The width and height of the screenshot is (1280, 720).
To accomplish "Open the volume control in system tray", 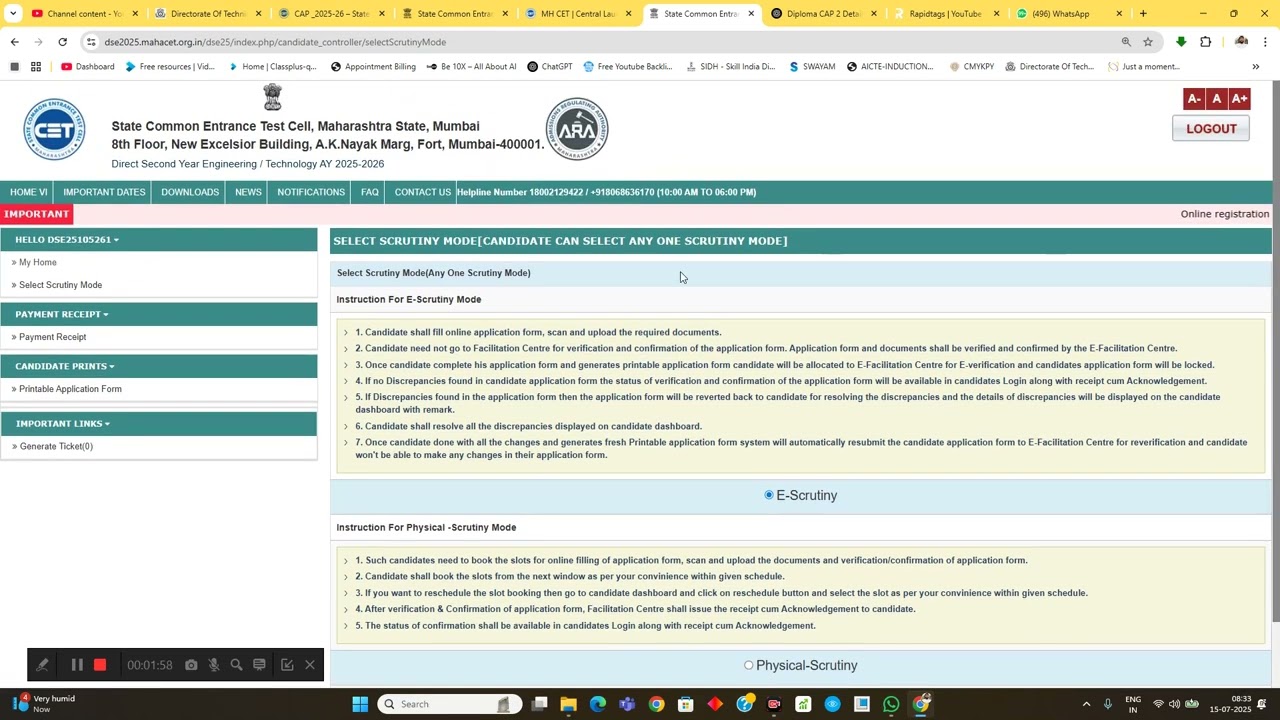I will click(1174, 704).
